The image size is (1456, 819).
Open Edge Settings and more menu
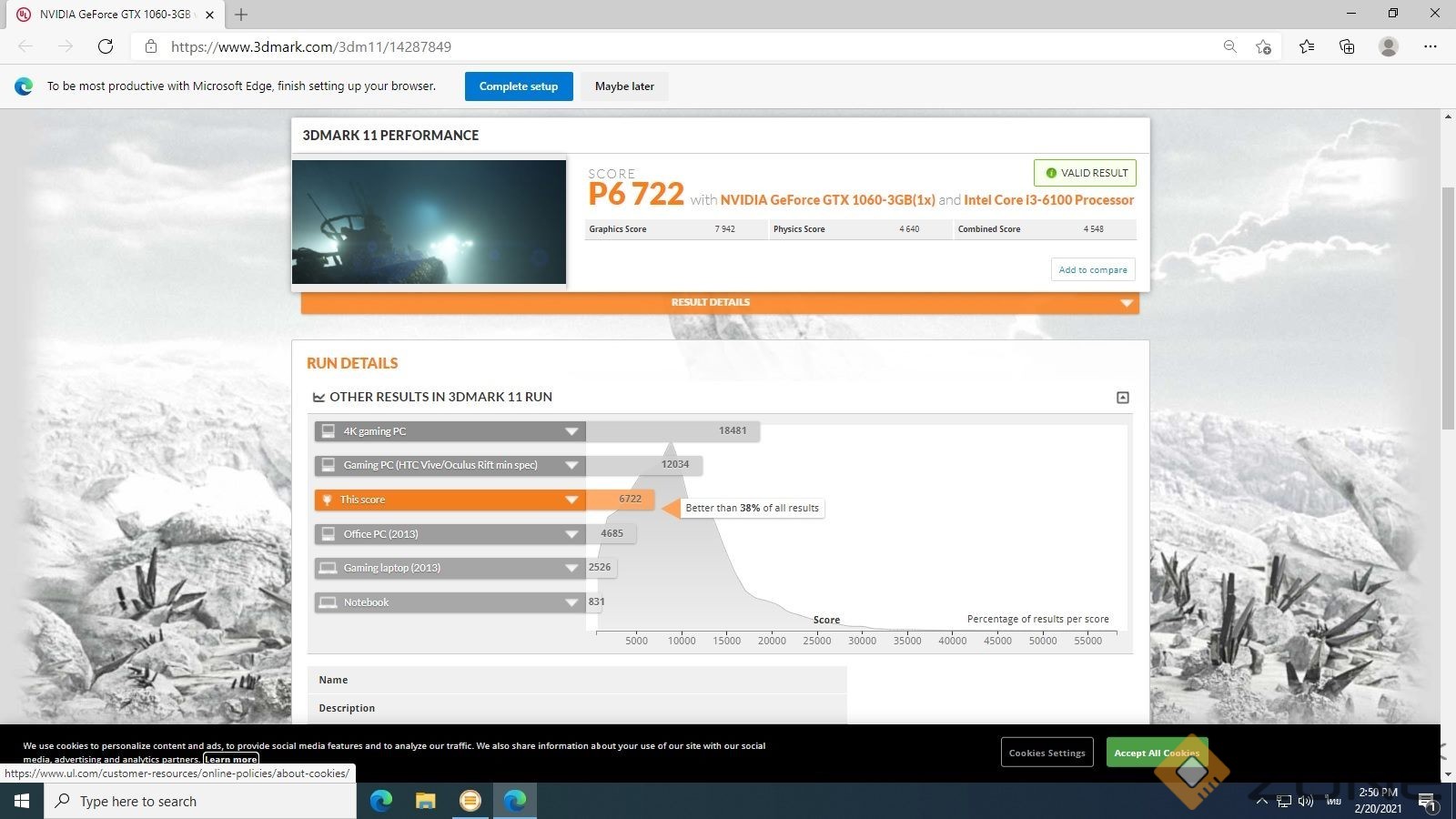click(1430, 46)
